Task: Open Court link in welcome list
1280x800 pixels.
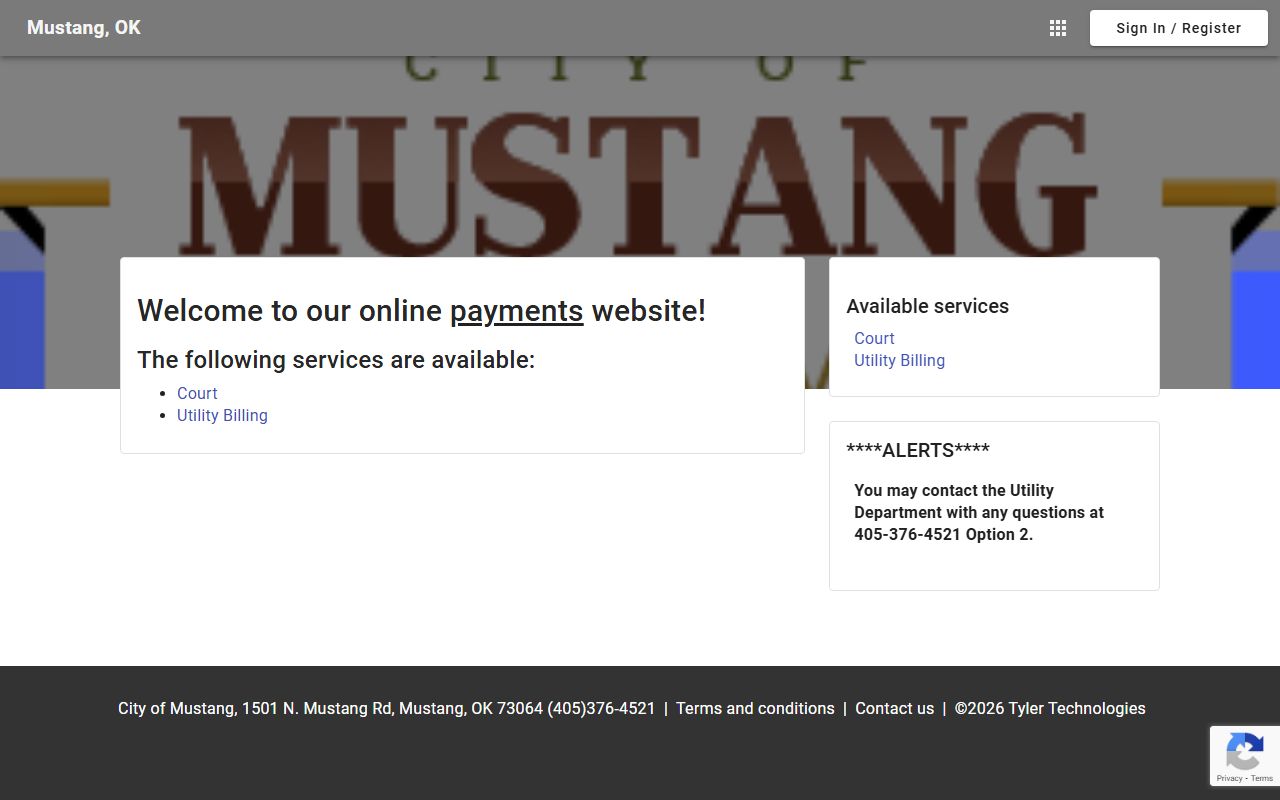Action: [197, 393]
